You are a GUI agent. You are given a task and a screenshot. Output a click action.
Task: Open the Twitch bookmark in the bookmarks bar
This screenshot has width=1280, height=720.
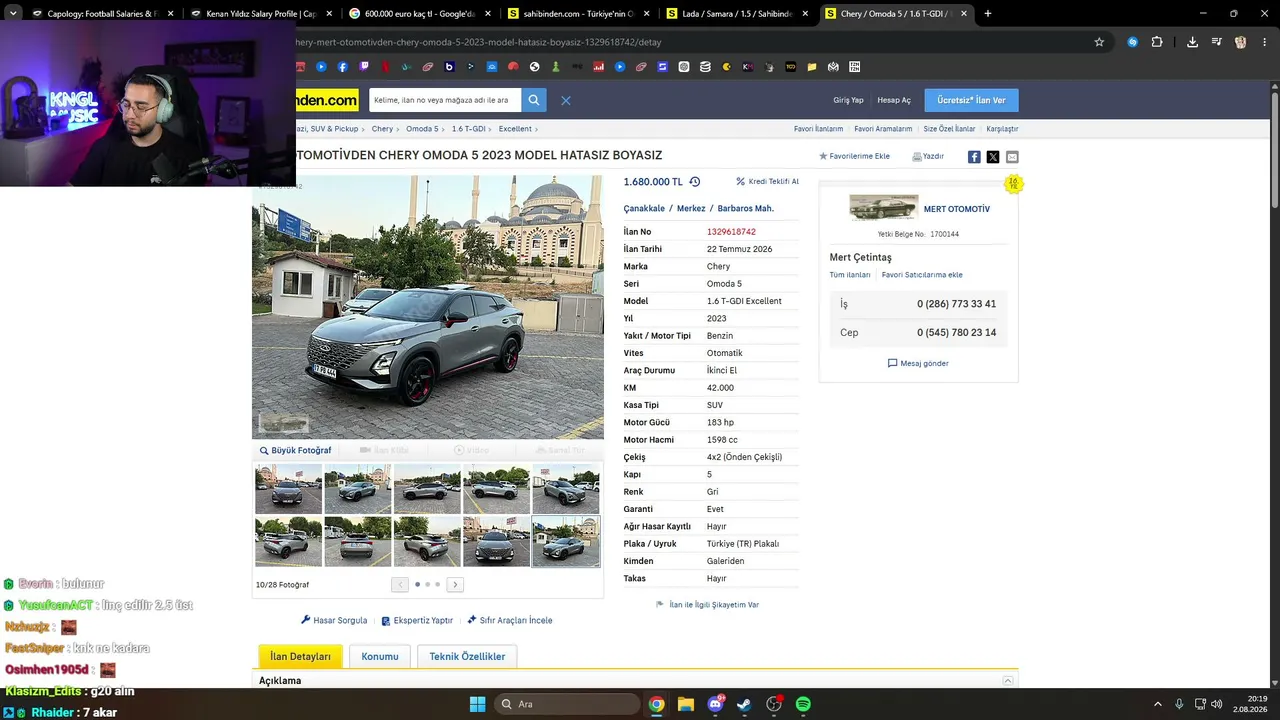coord(364,67)
